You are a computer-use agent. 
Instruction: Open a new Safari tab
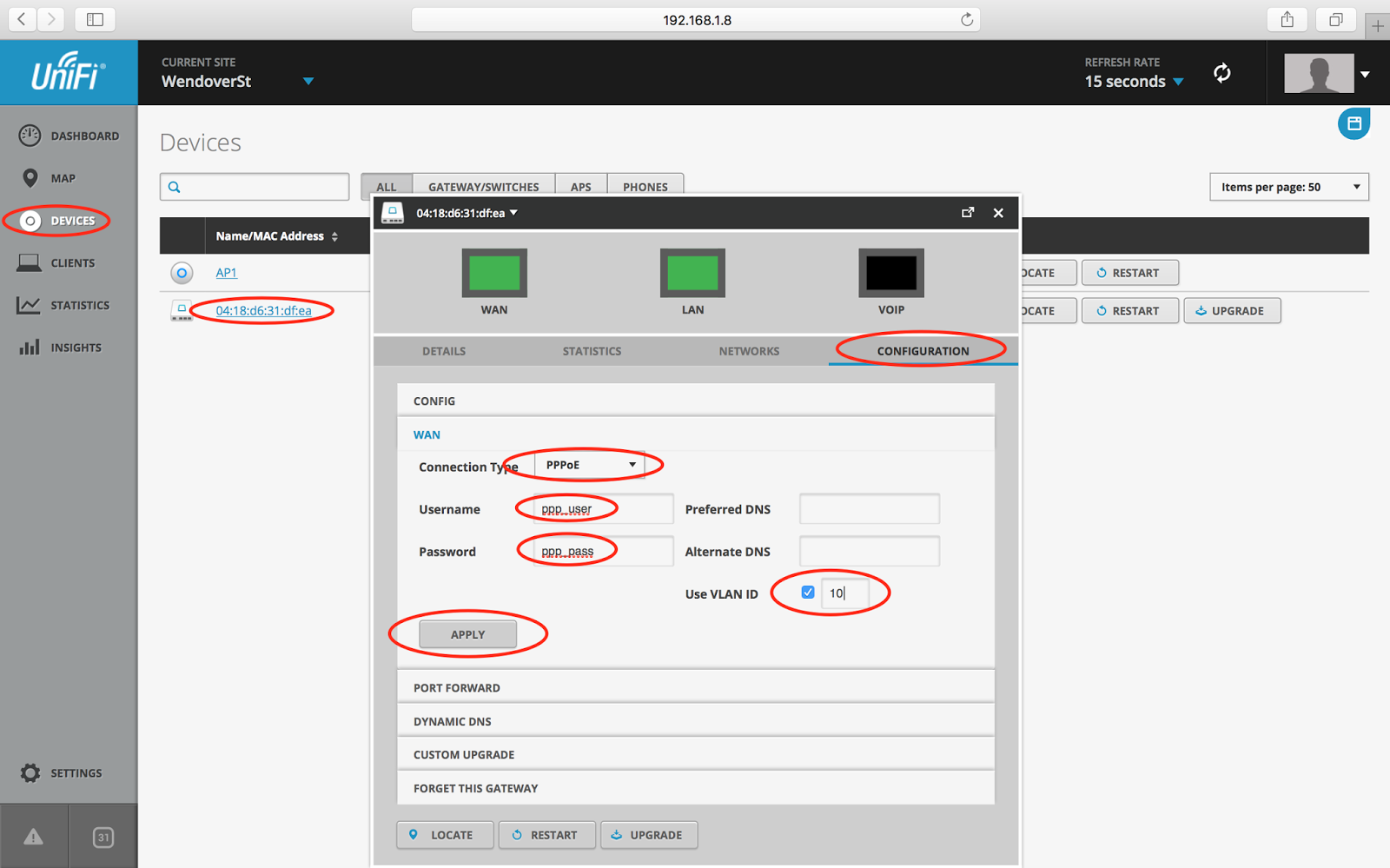(x=1378, y=26)
